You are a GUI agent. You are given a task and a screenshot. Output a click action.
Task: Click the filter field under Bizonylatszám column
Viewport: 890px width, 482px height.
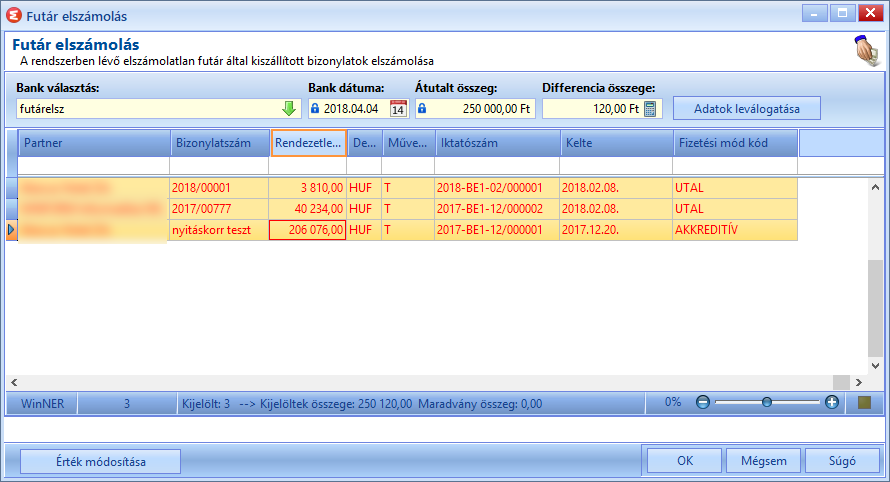219,166
